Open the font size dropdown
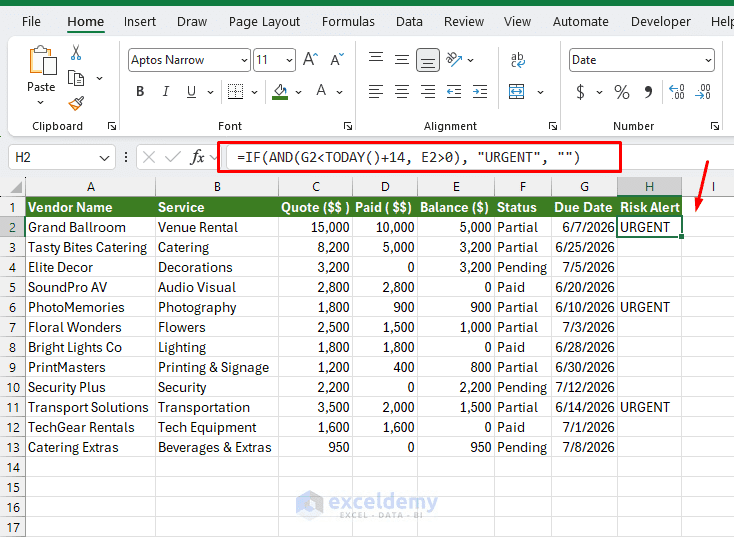Screen dimensions: 734x537 click(289, 60)
